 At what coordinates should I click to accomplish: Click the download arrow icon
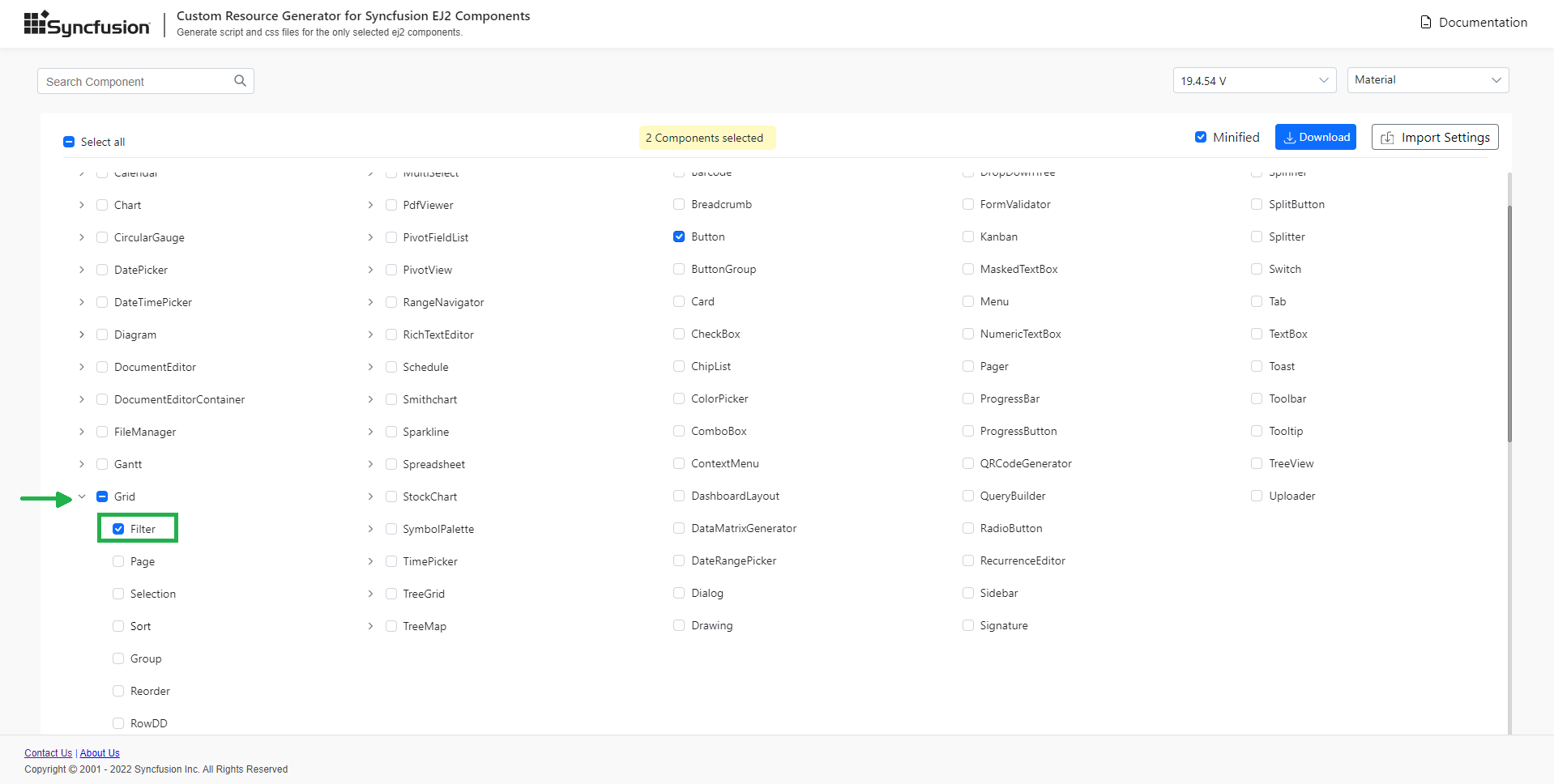coord(1289,138)
